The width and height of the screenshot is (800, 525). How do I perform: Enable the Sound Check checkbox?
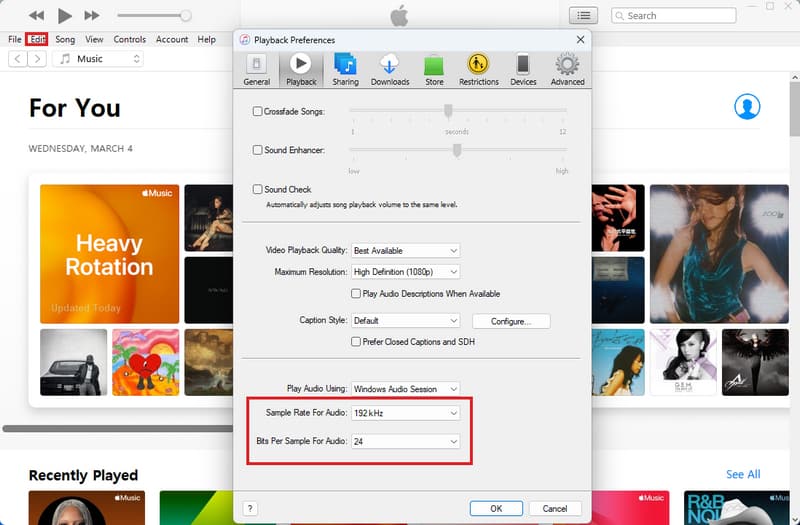coord(258,189)
